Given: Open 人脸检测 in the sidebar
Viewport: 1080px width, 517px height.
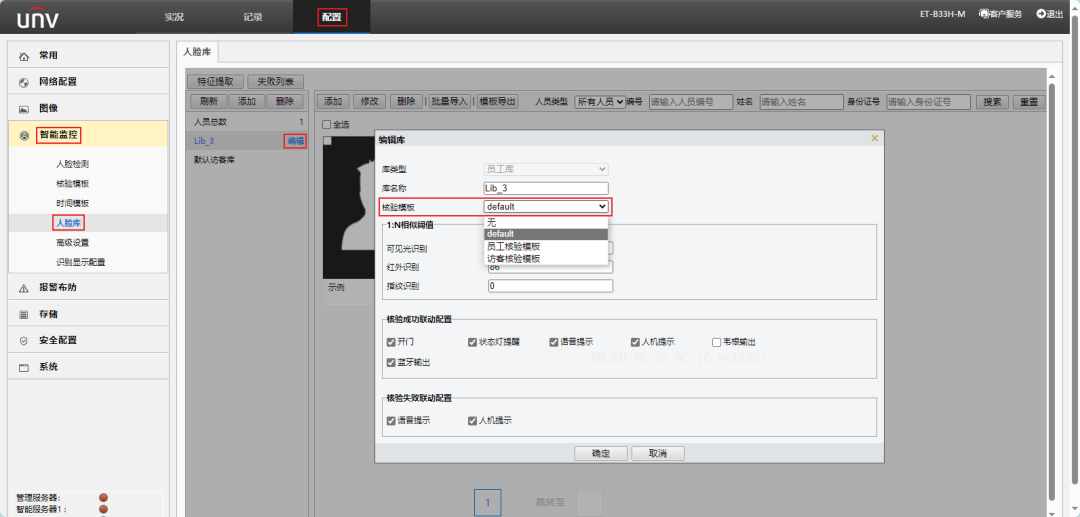Looking at the screenshot, I should point(72,165).
